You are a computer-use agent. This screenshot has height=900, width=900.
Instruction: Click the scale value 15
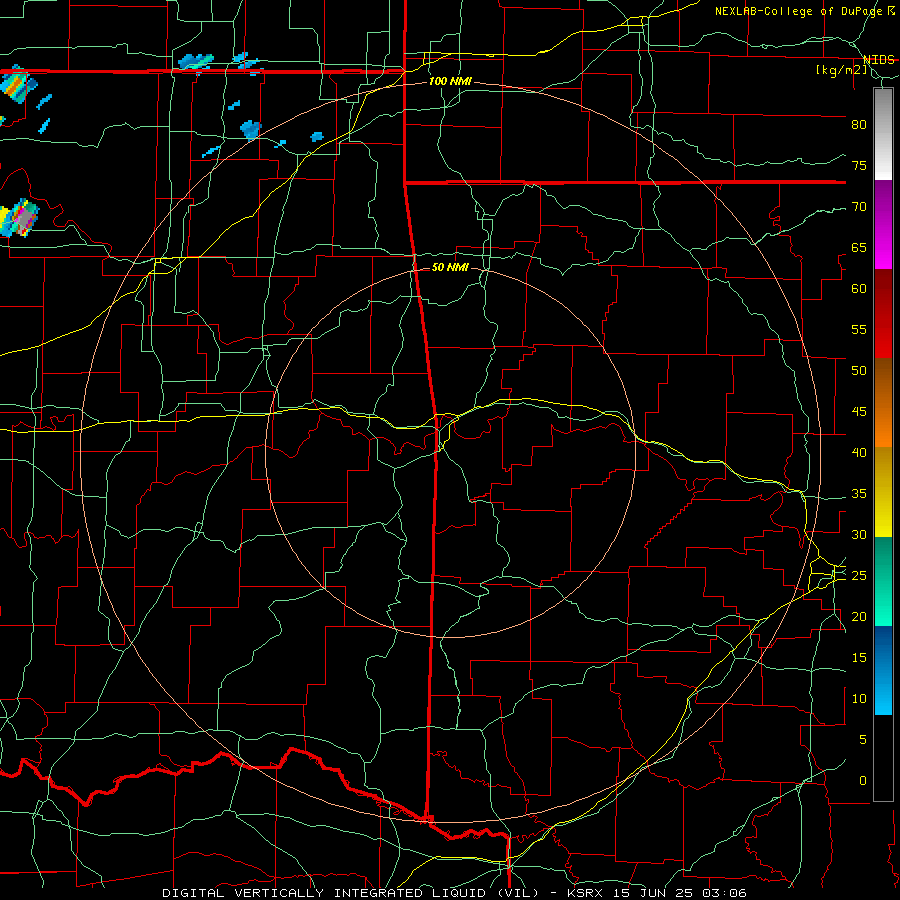tap(859, 658)
